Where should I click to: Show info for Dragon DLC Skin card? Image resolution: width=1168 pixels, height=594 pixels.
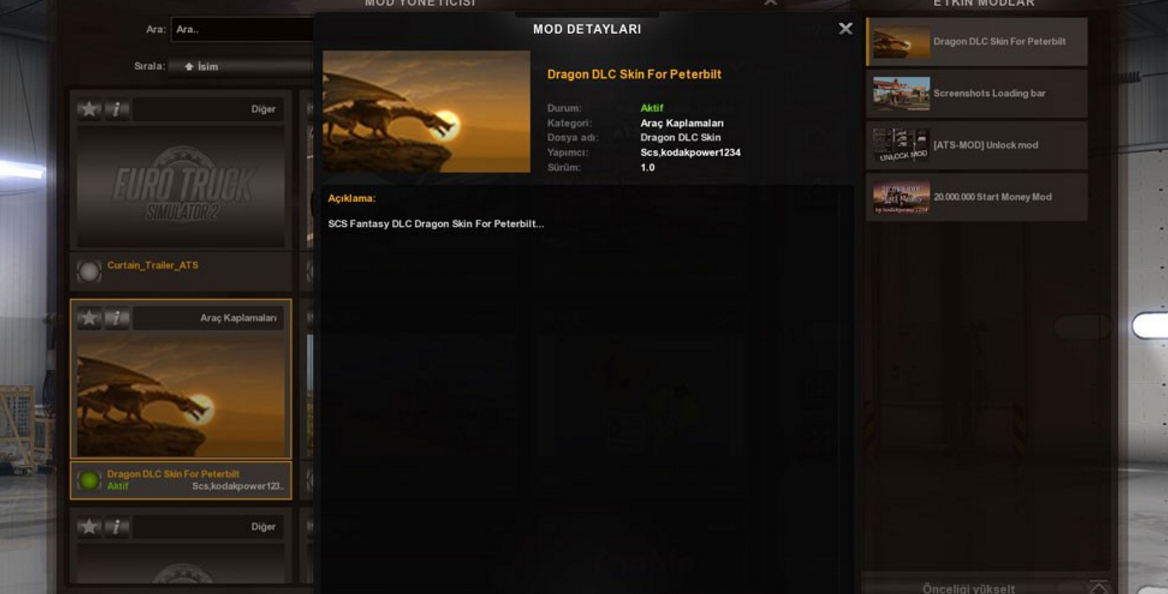click(116, 317)
